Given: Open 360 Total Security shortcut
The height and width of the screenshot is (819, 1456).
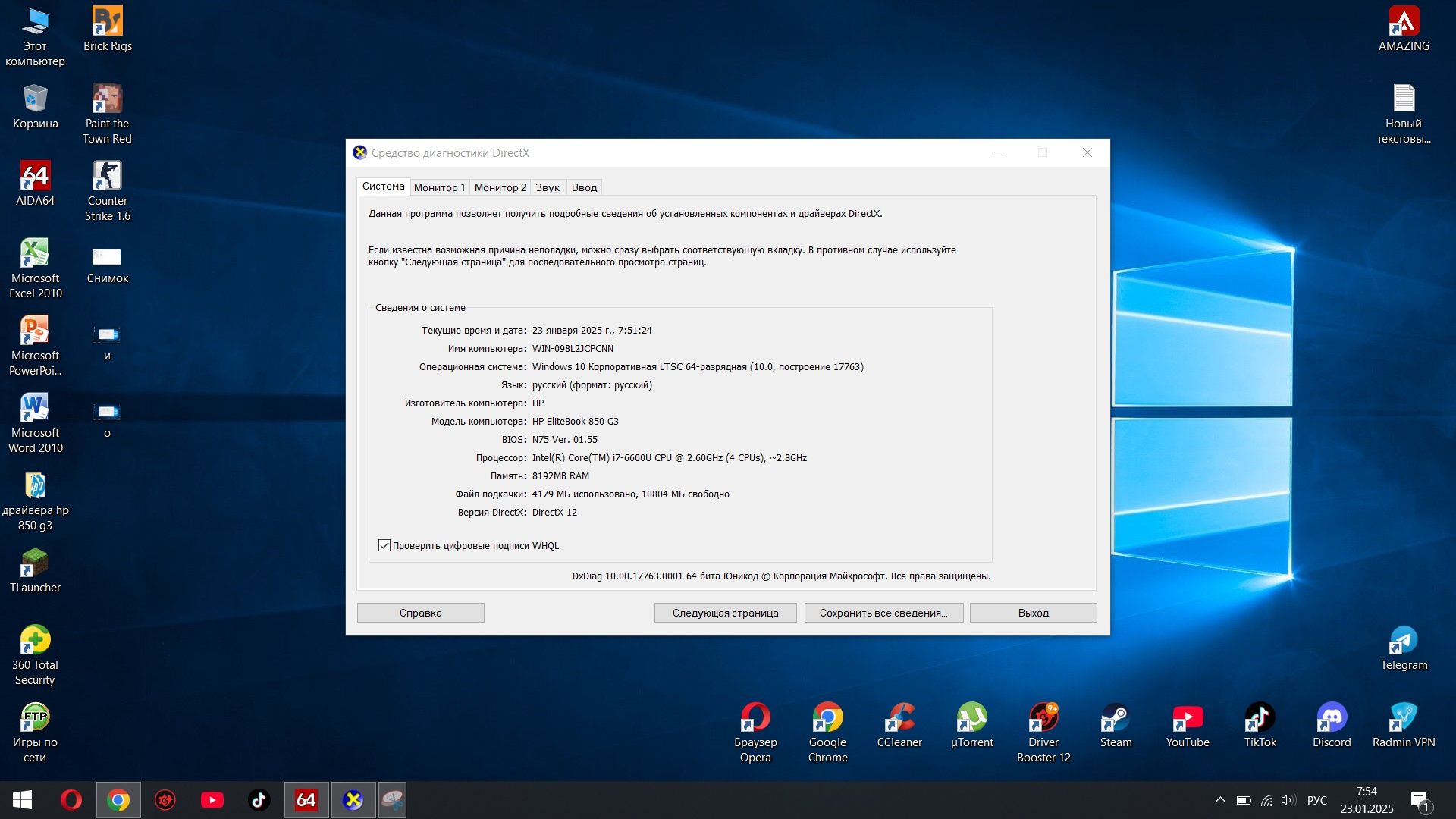Looking at the screenshot, I should (35, 656).
